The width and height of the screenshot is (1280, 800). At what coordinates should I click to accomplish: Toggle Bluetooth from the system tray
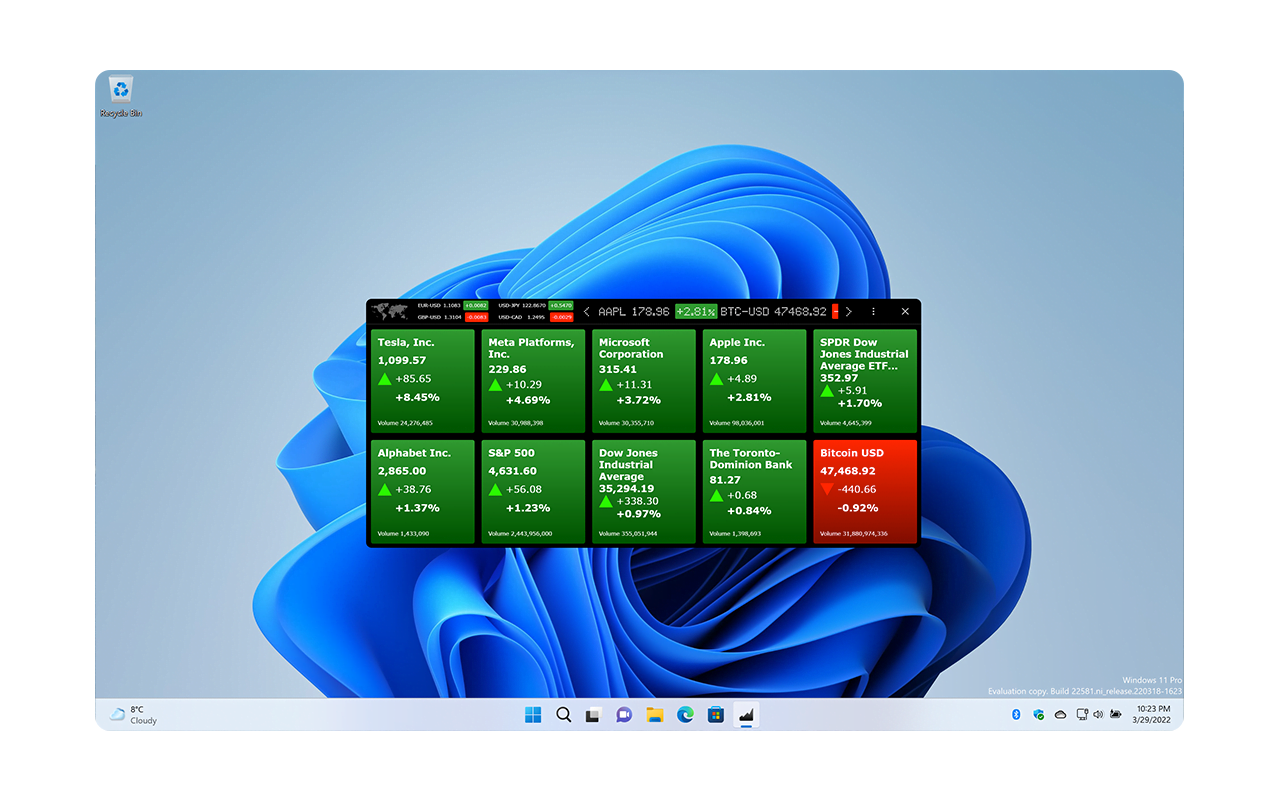tap(1016, 714)
